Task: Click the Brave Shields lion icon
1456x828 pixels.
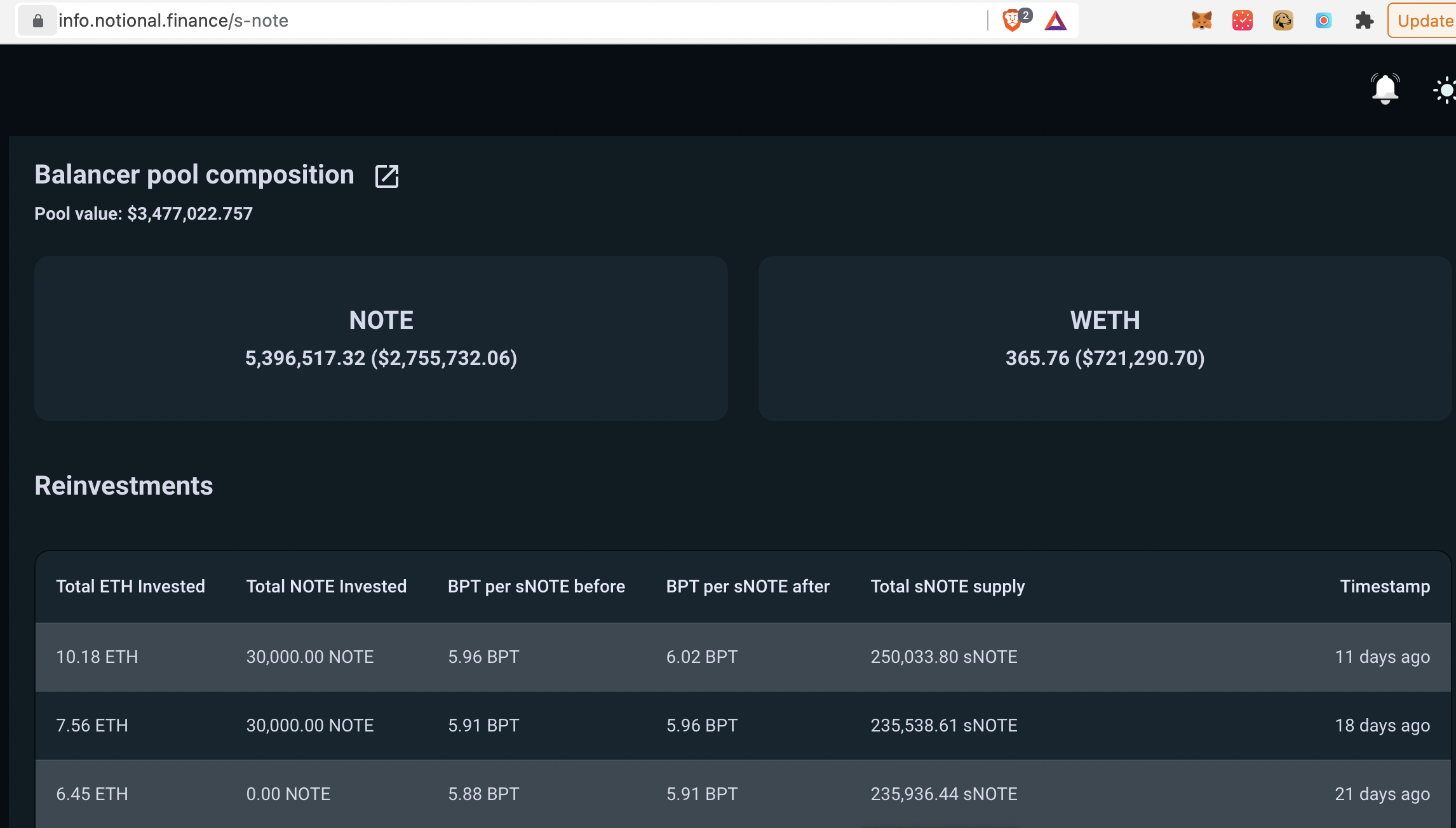Action: [x=1013, y=20]
